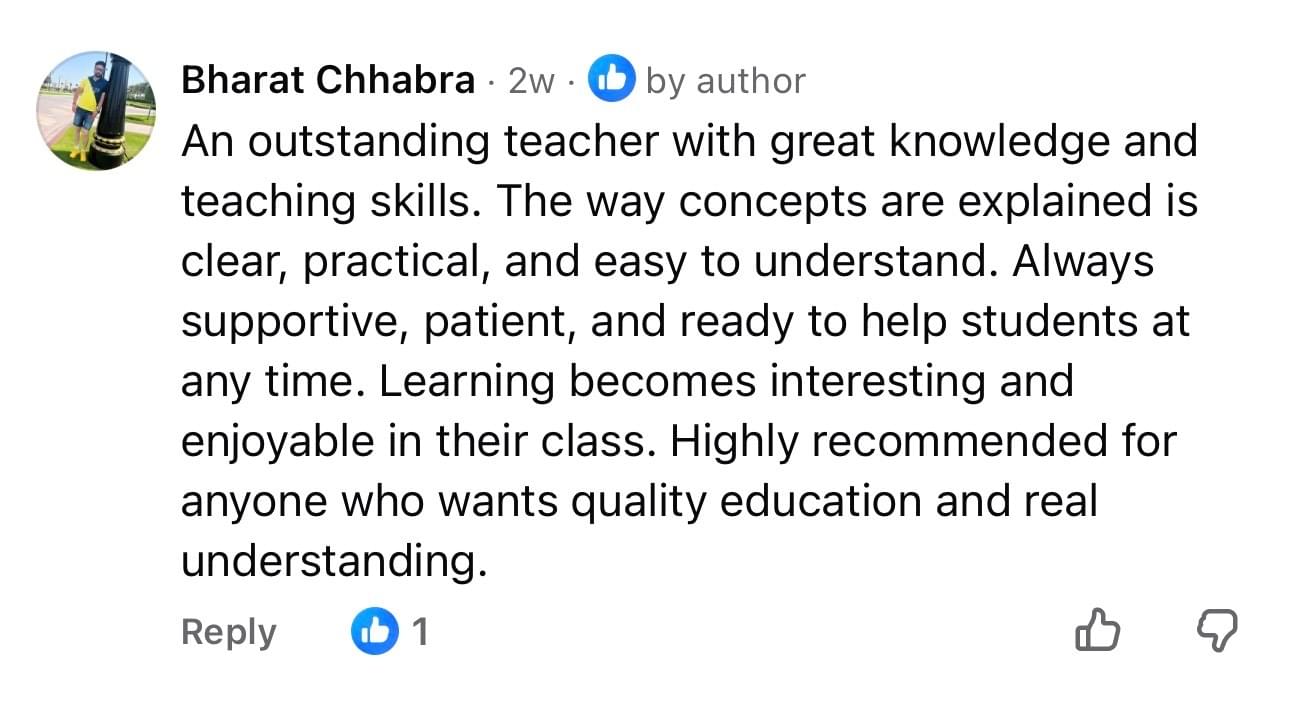Click the "2w" comment timestamp
The height and width of the screenshot is (709, 1290).
[531, 81]
